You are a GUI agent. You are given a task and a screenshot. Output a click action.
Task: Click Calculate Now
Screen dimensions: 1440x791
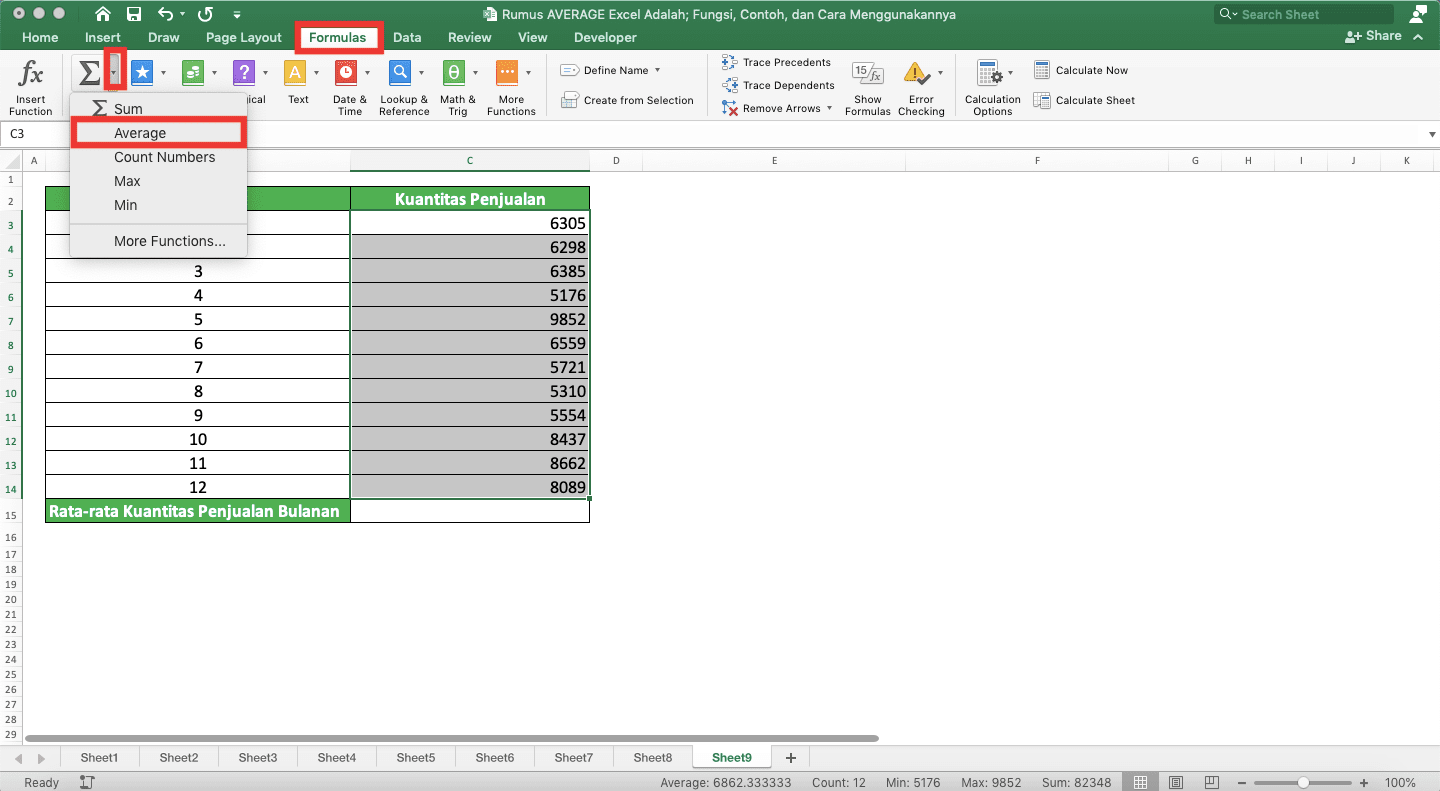click(1080, 70)
